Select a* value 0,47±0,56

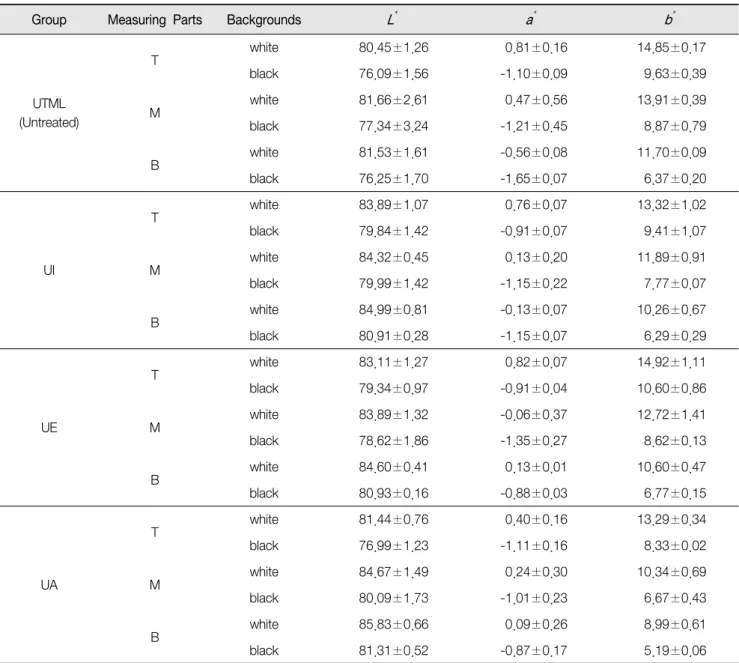pos(536,100)
